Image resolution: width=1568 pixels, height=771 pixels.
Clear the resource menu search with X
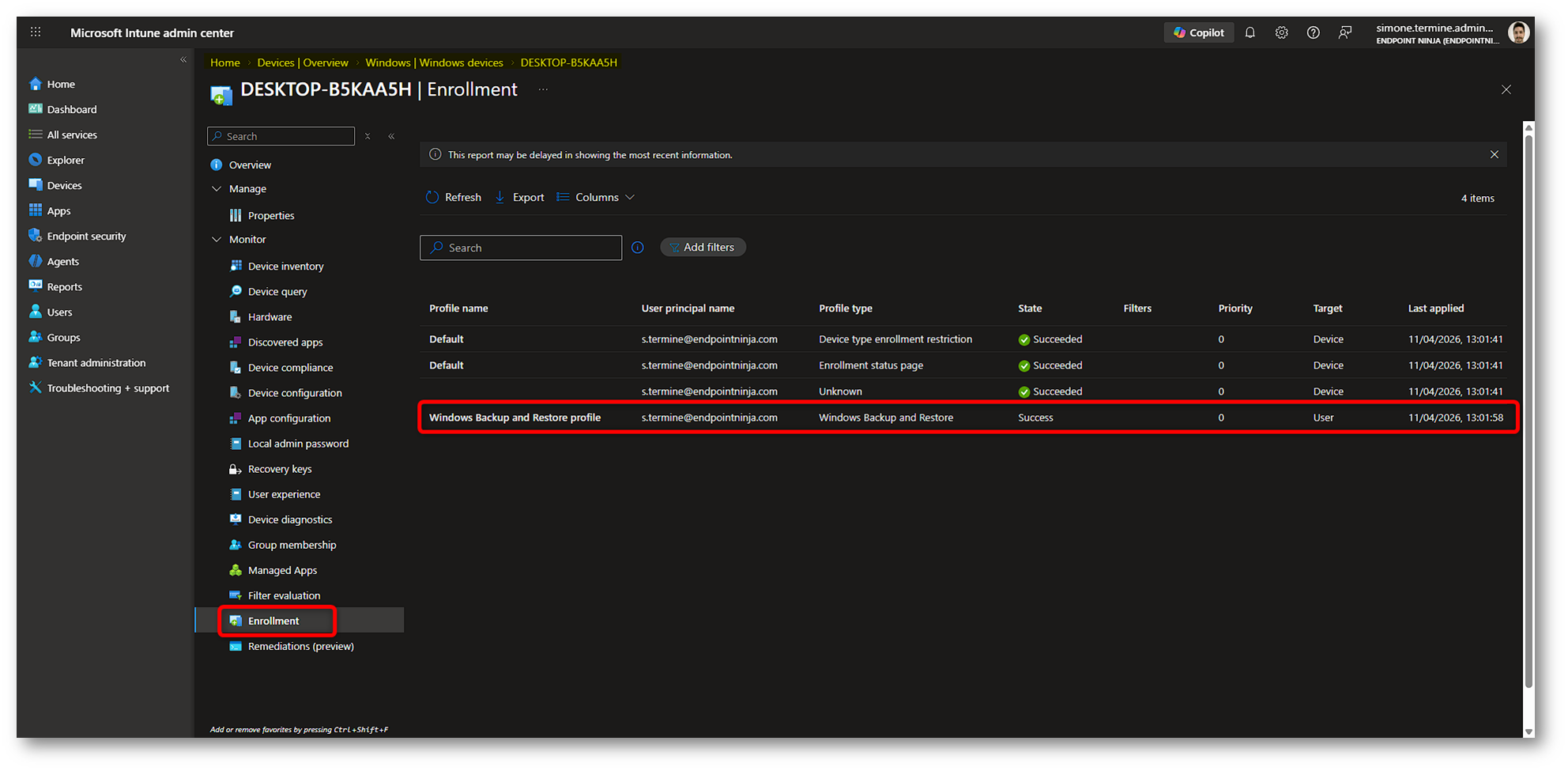click(x=367, y=136)
